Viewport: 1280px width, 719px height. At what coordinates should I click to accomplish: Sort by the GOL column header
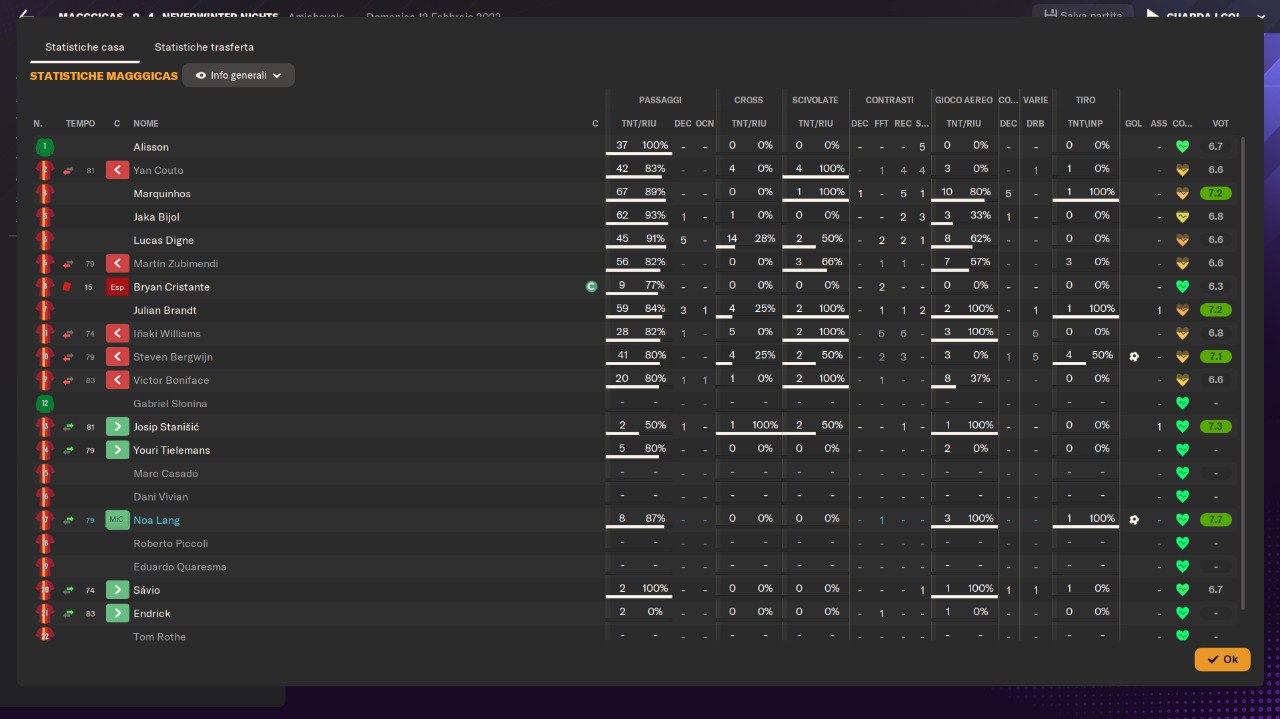1133,124
